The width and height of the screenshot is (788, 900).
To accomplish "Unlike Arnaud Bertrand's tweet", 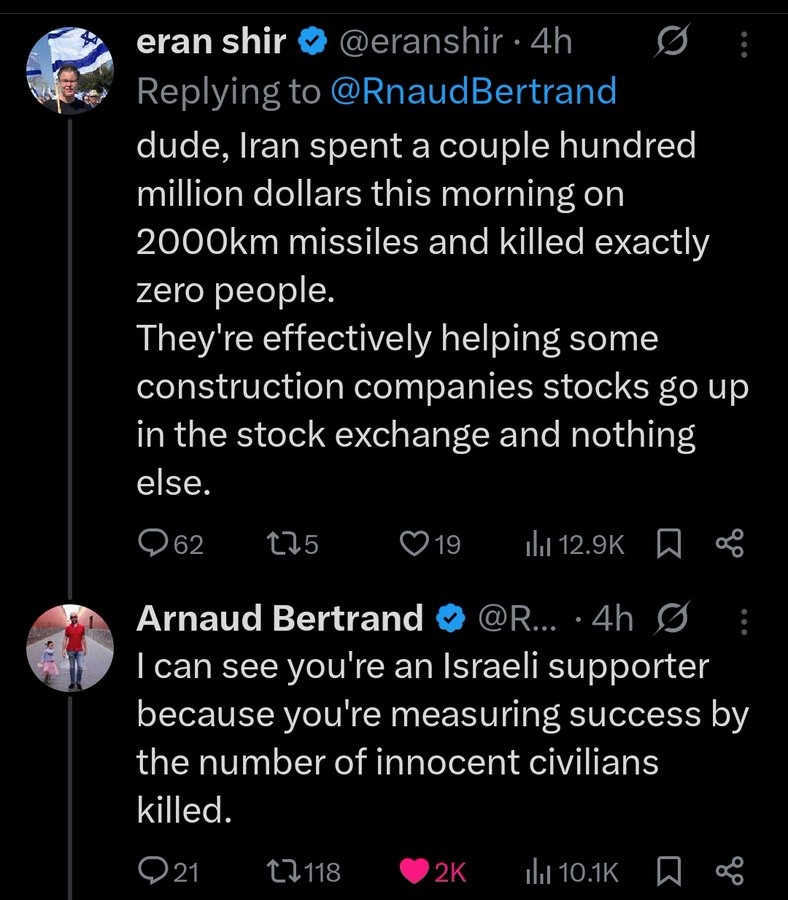I will [x=414, y=872].
